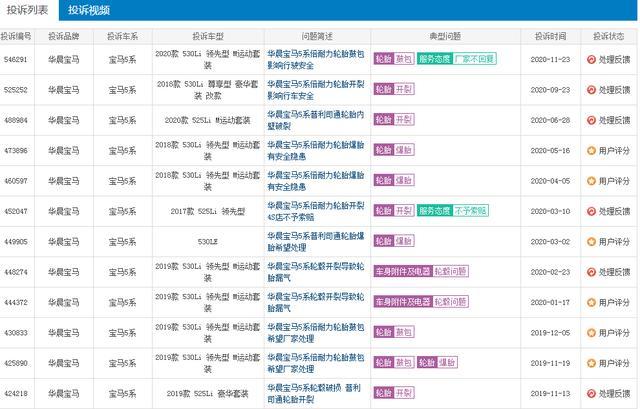
Task: Click the 投诉车型 column header
Action: [x=208, y=36]
